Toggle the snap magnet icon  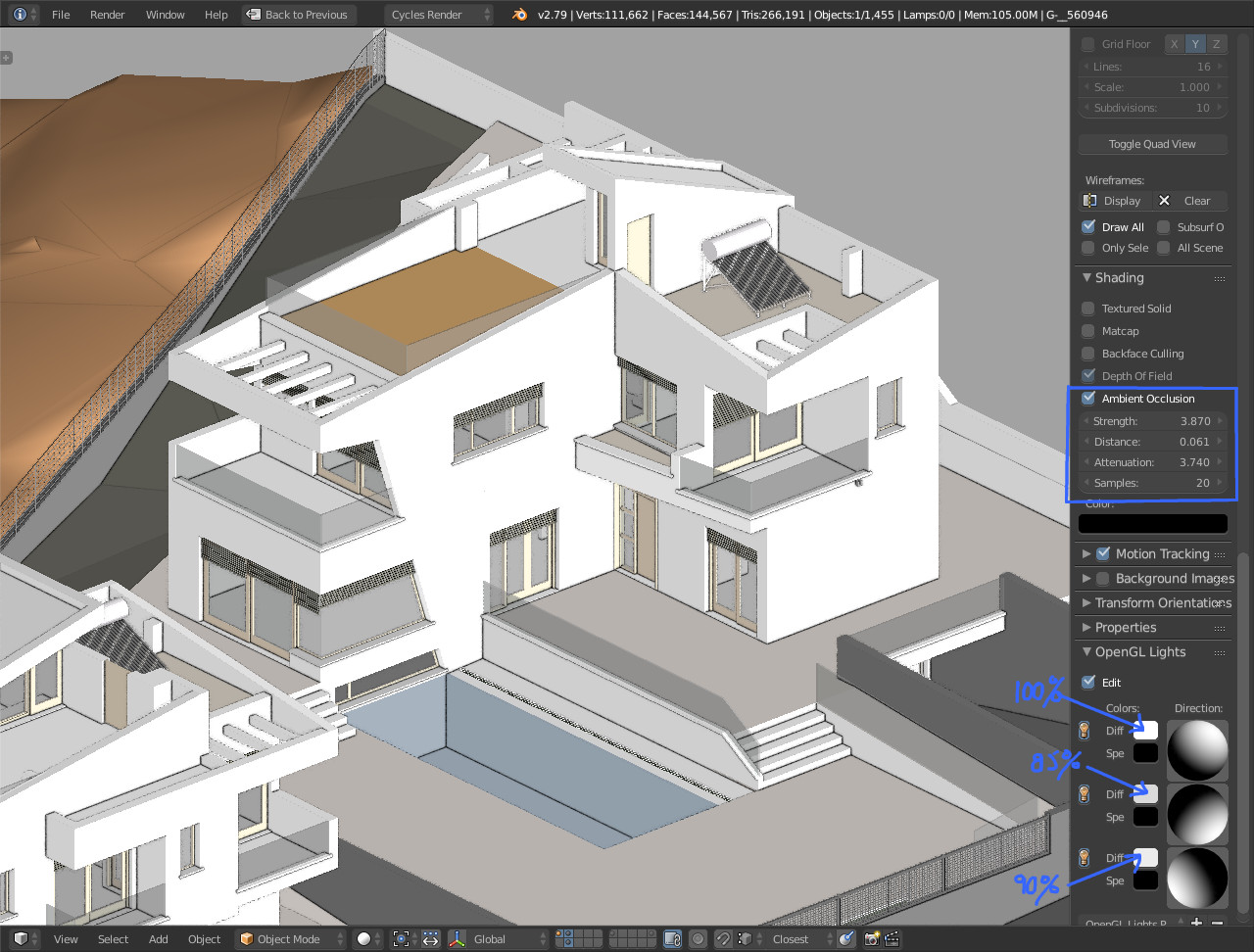tap(722, 939)
